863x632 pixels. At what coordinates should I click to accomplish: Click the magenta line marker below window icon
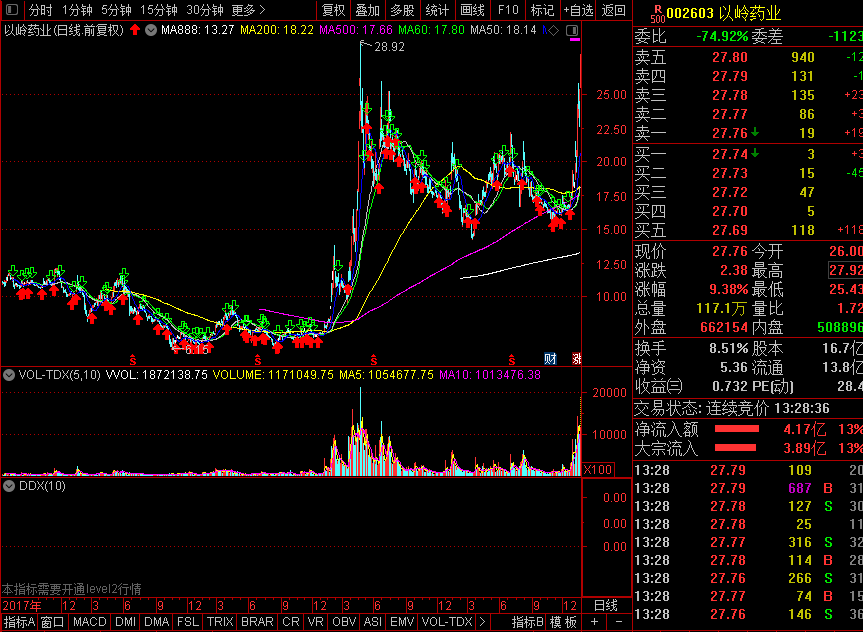[x=574, y=41]
